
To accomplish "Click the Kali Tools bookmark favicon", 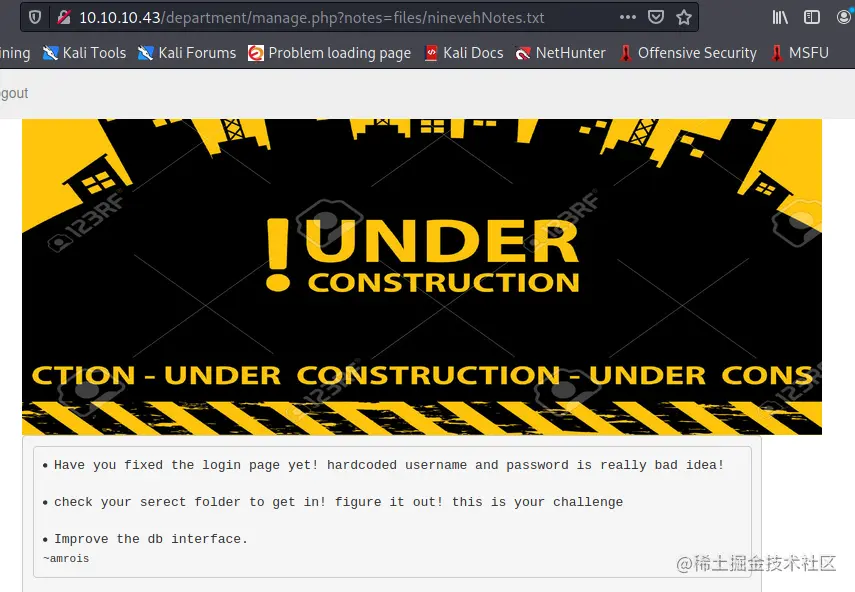I will coord(50,53).
